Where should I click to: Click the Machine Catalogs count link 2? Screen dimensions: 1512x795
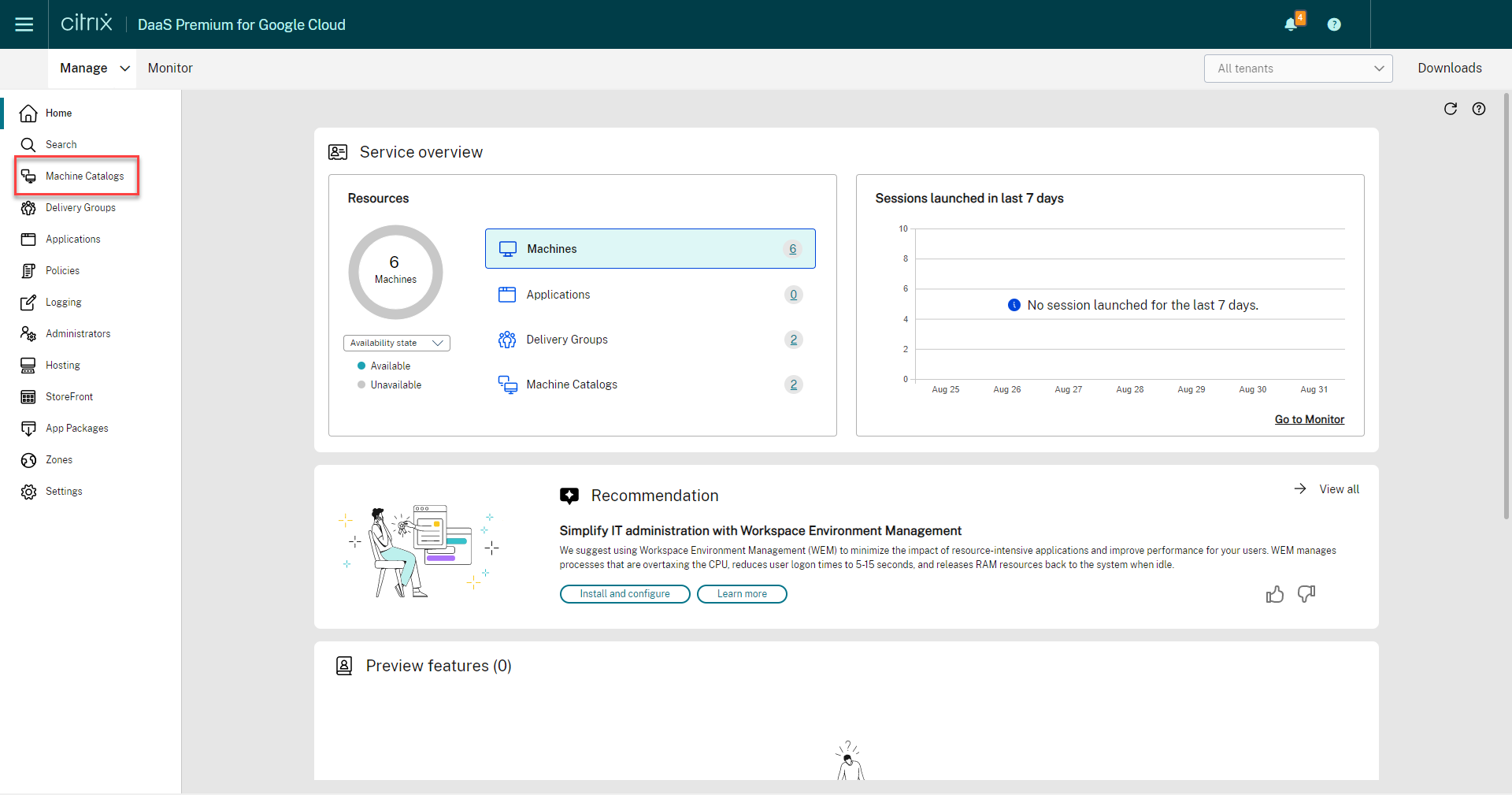tap(793, 384)
